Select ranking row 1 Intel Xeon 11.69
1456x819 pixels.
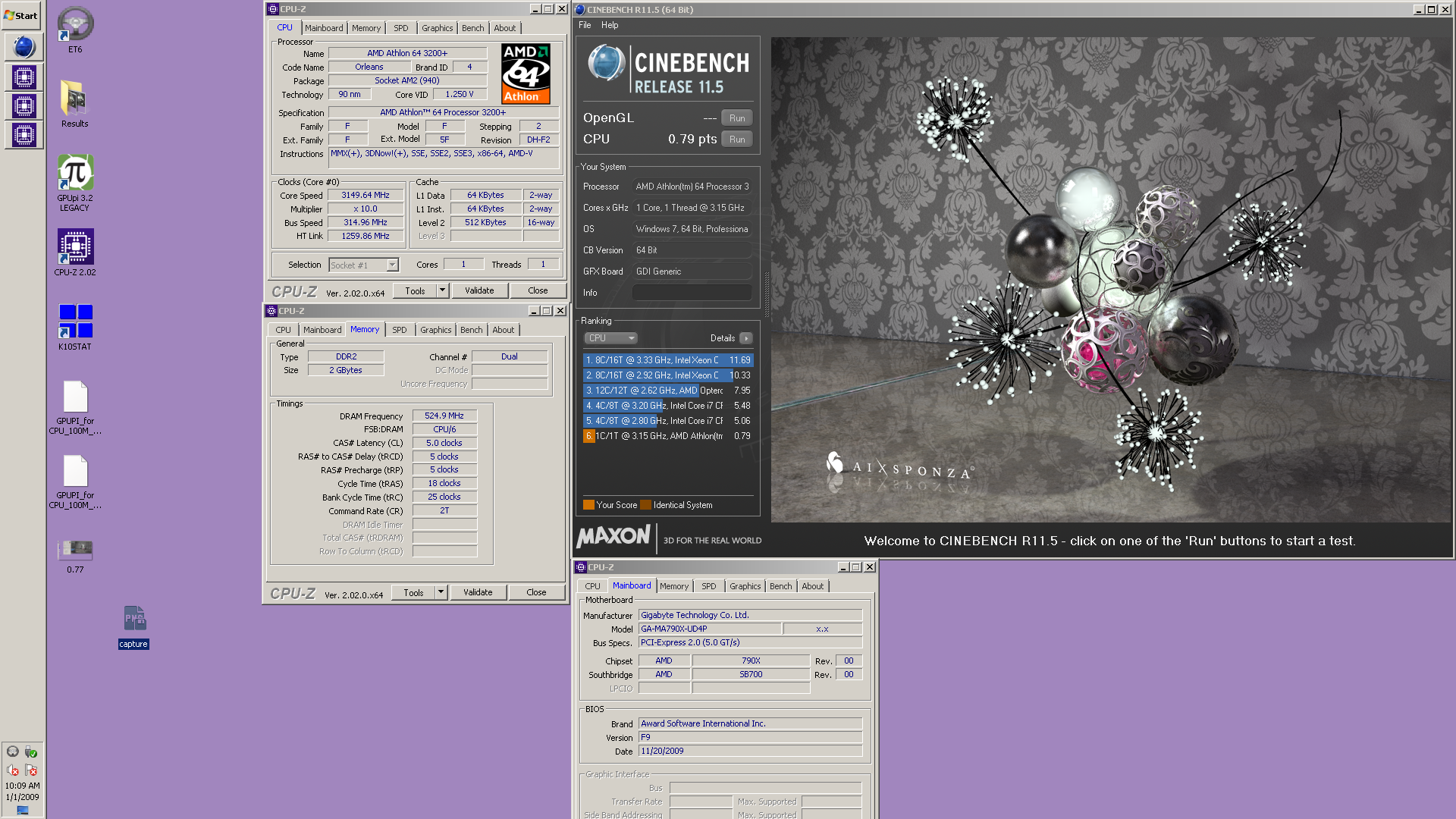(x=668, y=360)
